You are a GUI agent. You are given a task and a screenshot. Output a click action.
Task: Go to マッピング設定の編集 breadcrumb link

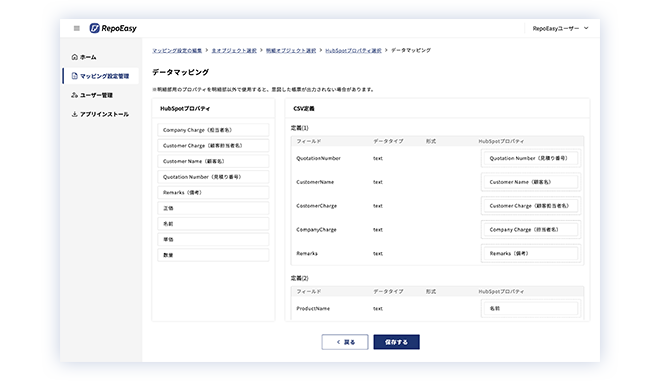click(x=177, y=51)
